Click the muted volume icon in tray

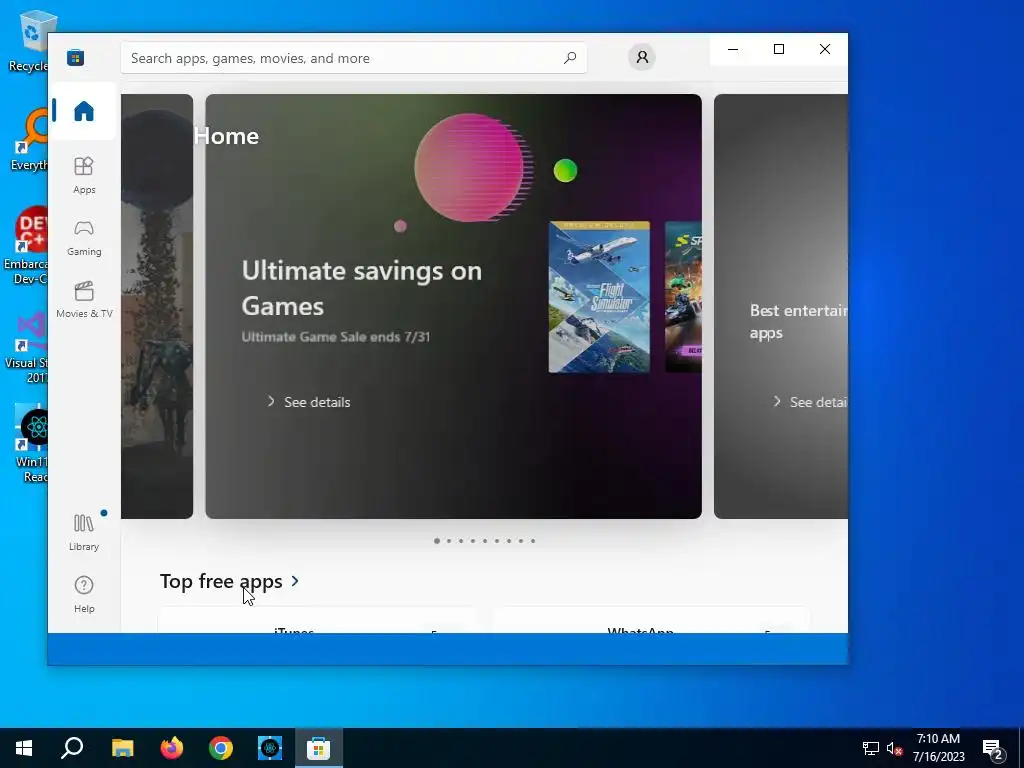894,748
